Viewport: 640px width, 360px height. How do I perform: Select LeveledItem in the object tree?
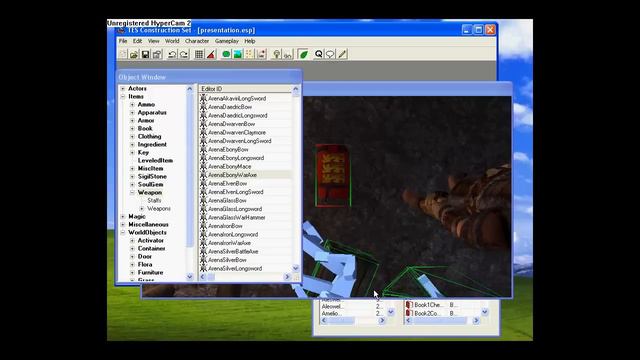tap(155, 160)
